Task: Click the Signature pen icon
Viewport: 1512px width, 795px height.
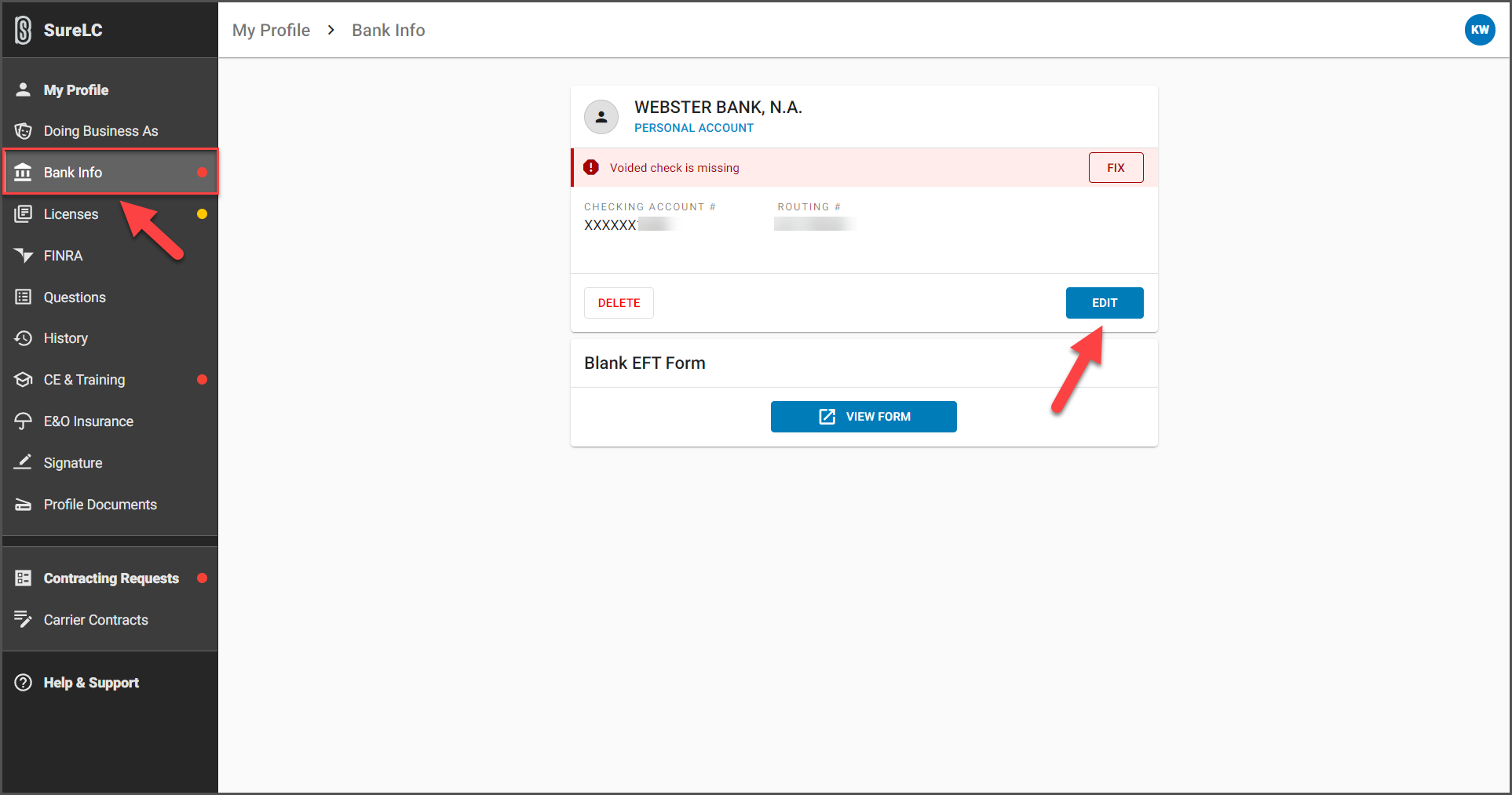Action: coord(24,462)
